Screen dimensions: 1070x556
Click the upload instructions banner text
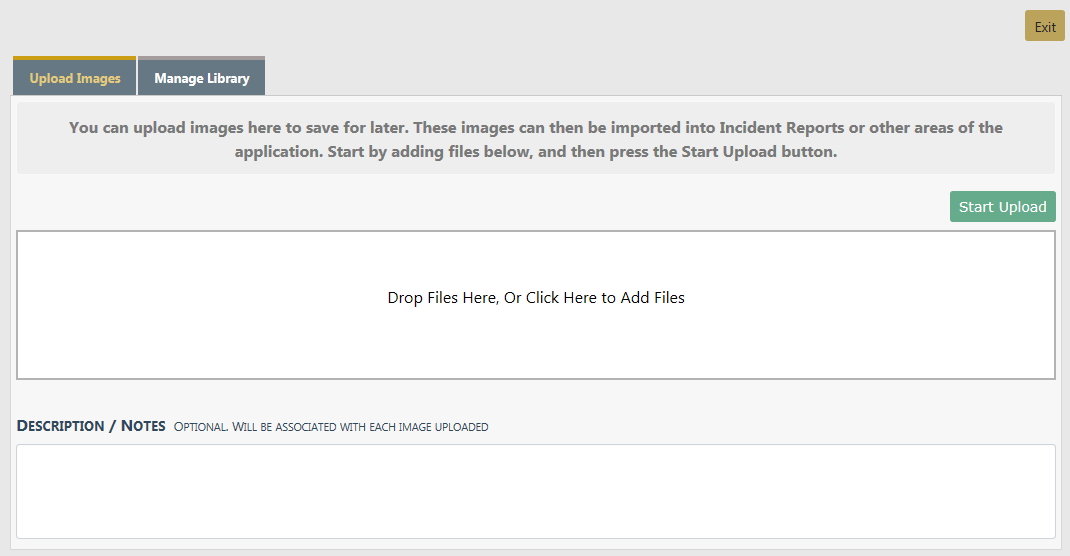pyautogui.click(x=535, y=140)
